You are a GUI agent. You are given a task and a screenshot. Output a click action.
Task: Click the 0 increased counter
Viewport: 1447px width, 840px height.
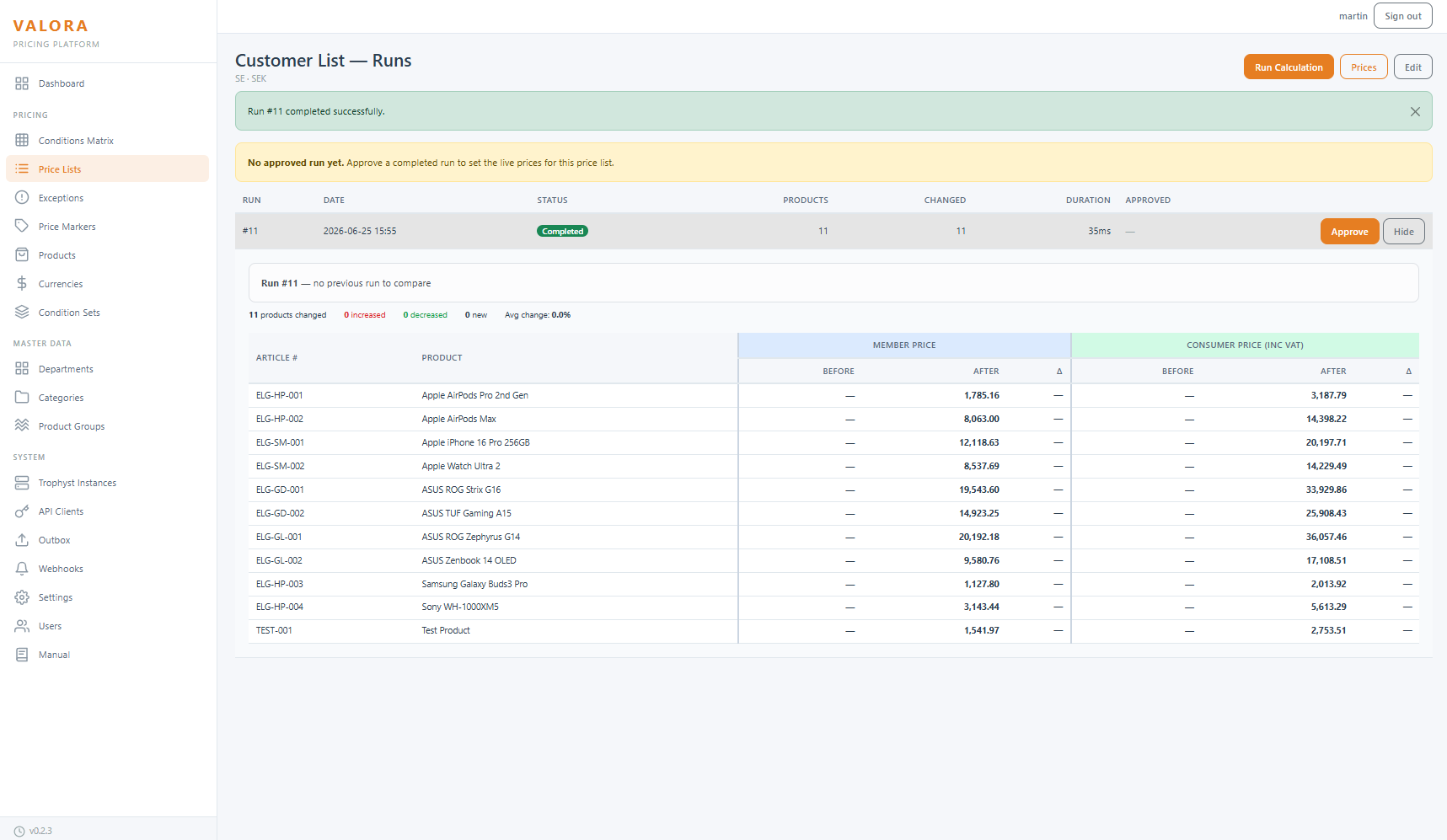[x=364, y=315]
